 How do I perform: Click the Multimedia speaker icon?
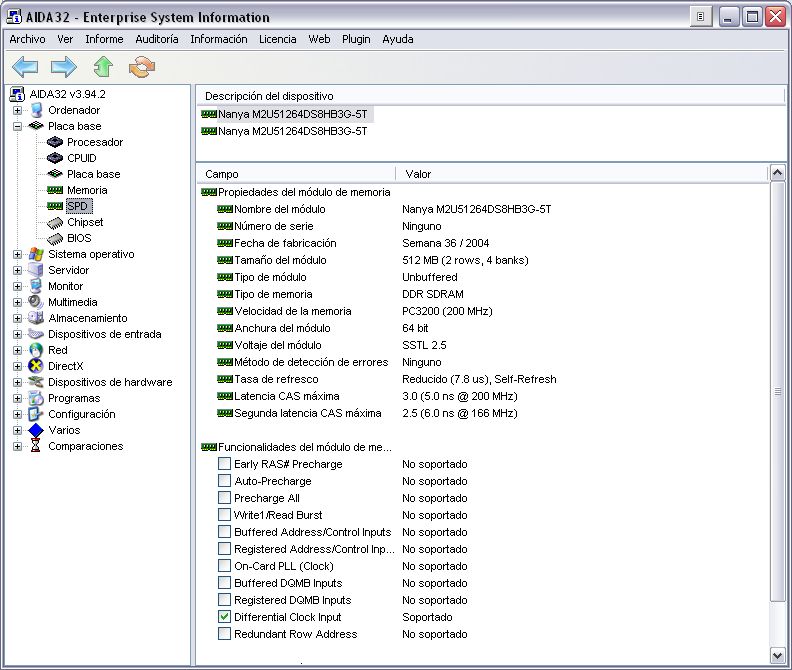pyautogui.click(x=36, y=302)
